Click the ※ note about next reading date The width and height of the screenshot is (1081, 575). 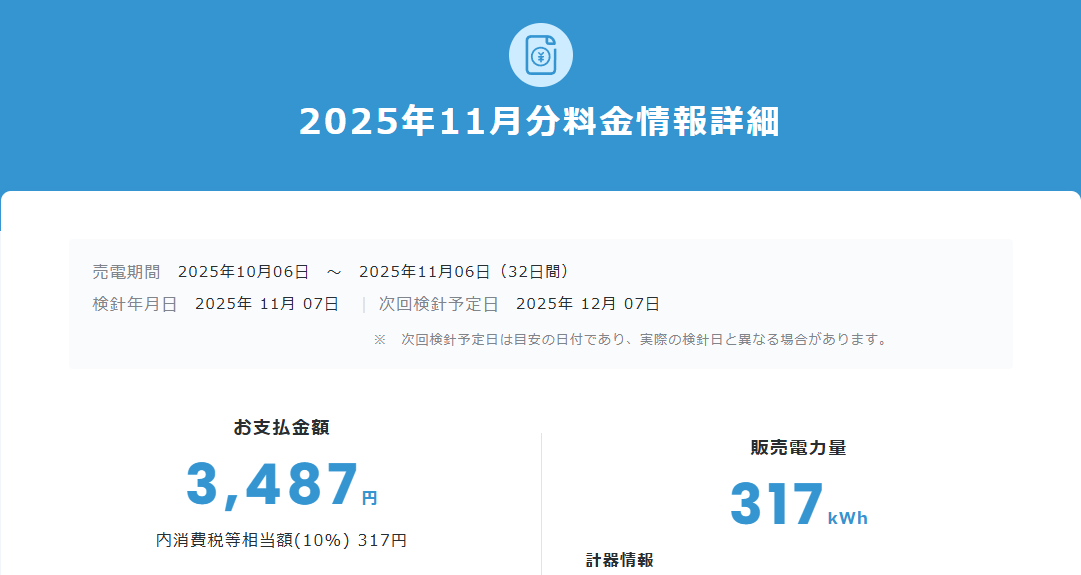630,340
